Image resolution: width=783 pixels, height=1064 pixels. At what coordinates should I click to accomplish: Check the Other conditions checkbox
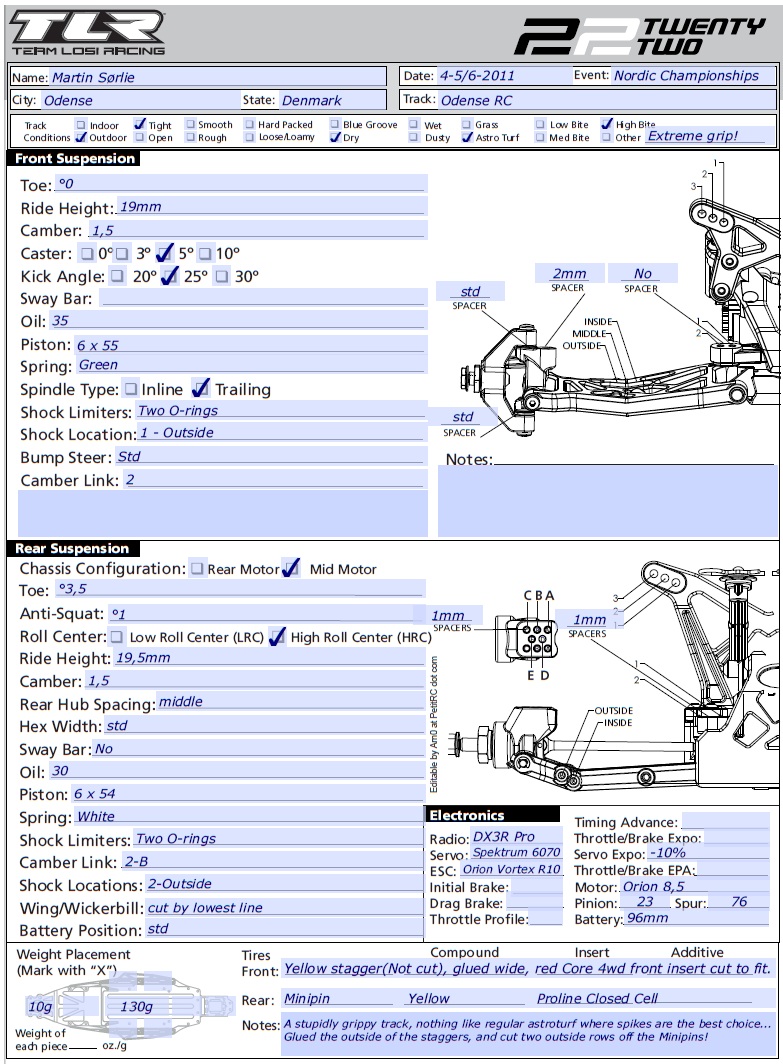(x=607, y=137)
